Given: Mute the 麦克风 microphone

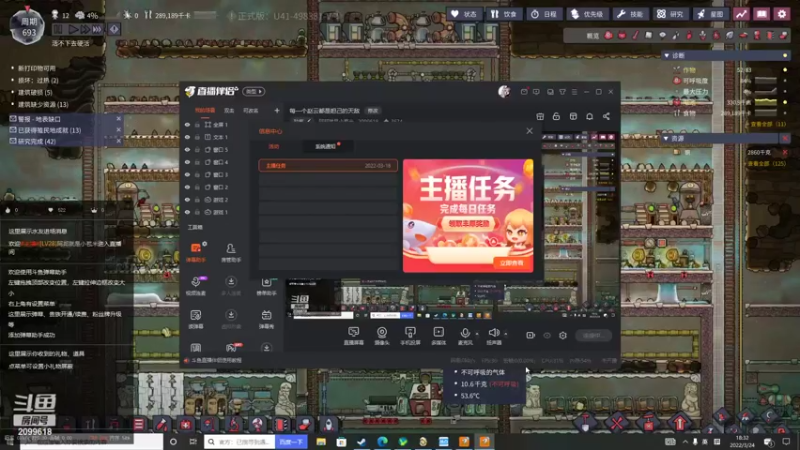Looking at the screenshot, I should point(465,336).
